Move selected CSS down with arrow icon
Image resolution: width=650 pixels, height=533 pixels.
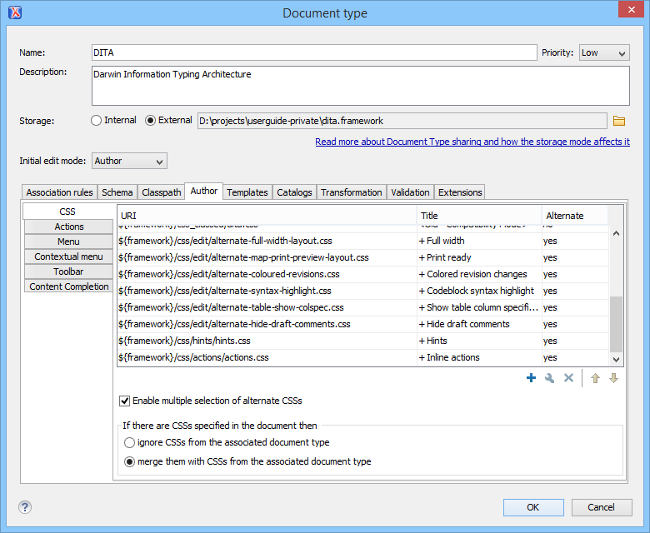(614, 378)
